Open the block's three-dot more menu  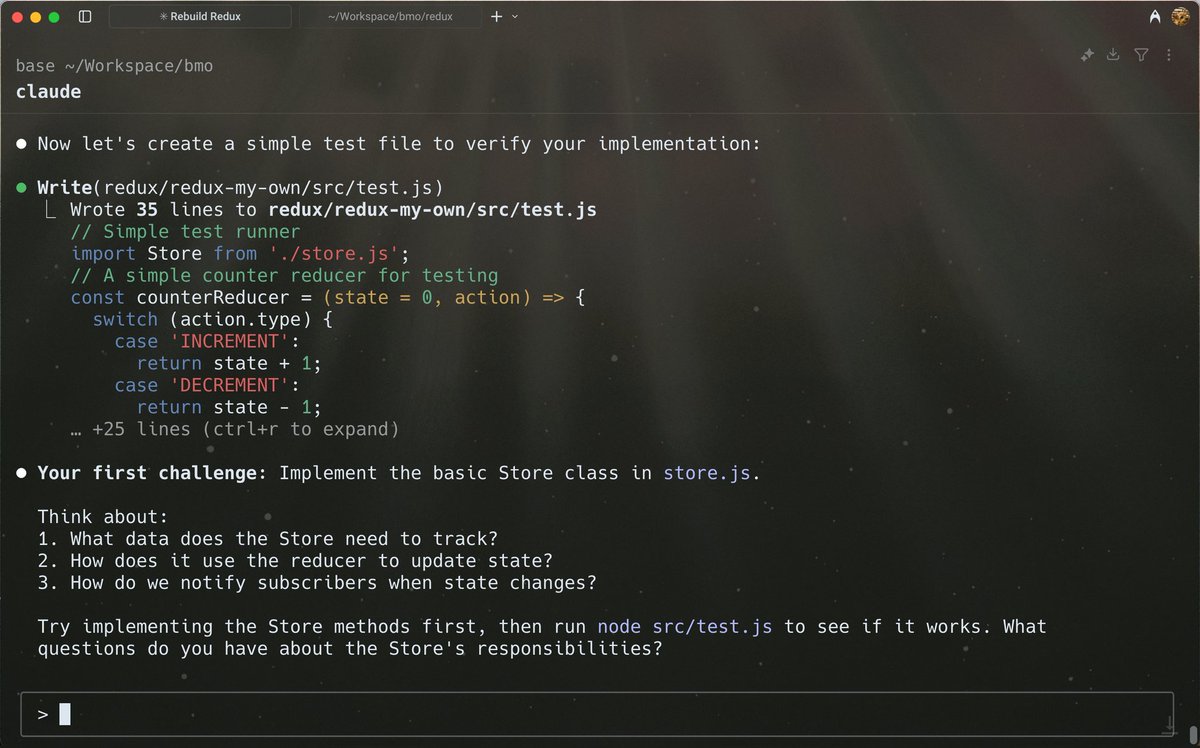pos(1168,55)
